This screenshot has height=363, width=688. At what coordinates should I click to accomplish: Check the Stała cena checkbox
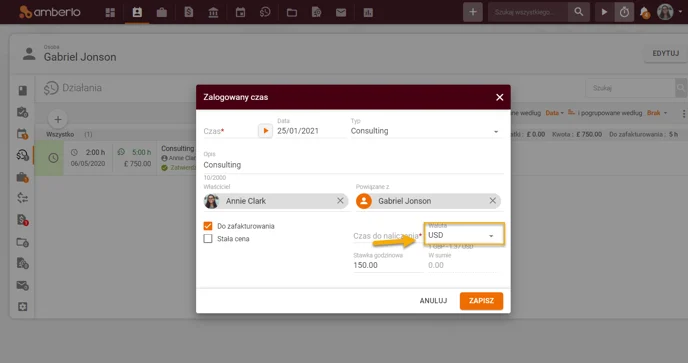[208, 239]
